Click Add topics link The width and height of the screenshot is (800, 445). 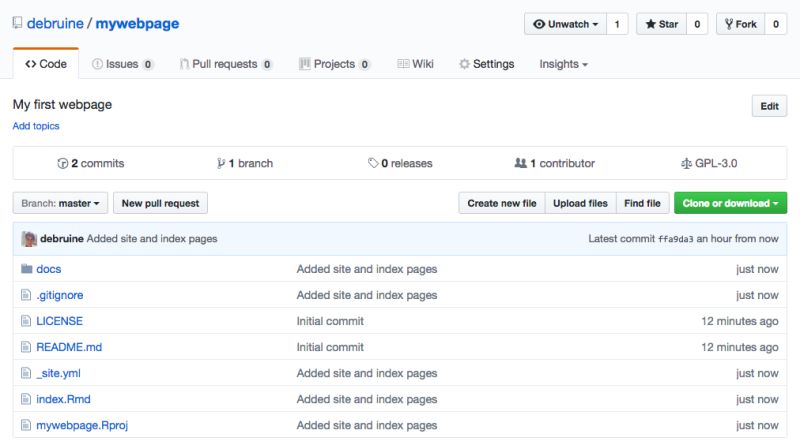(x=36, y=126)
